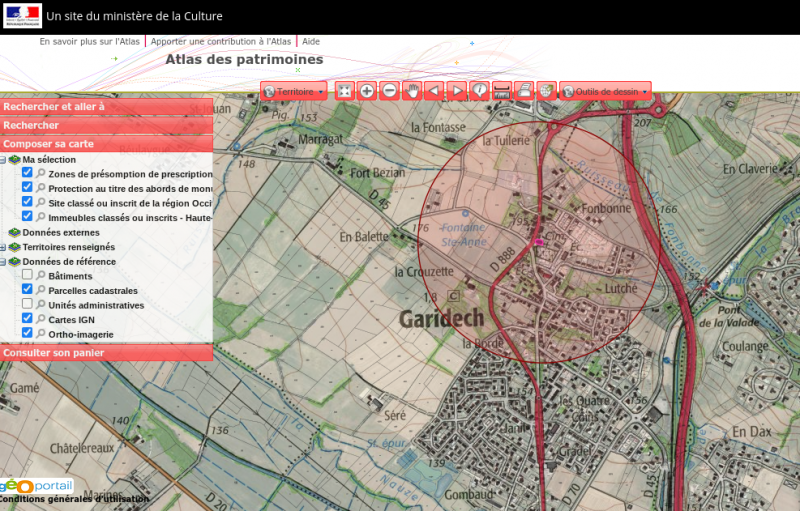Enable the Bâtiments layer checkbox

(x=28, y=275)
